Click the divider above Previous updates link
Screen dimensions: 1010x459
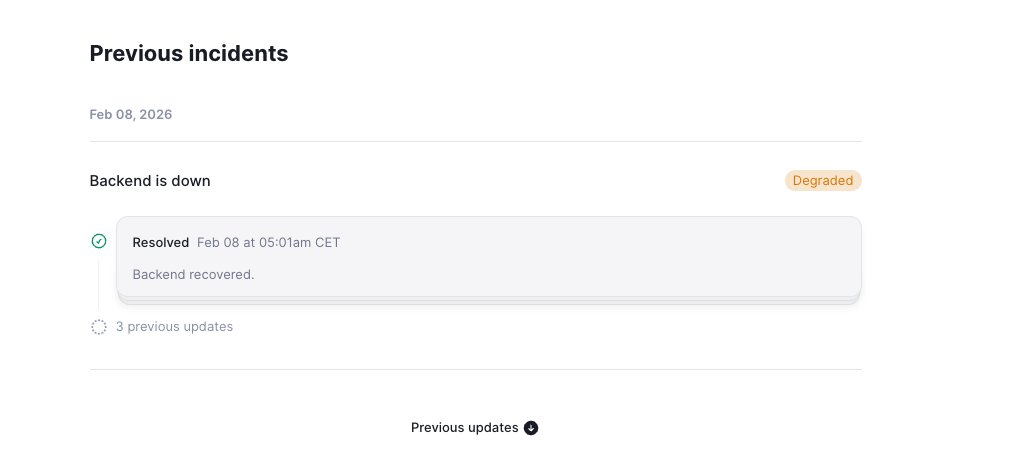tap(475, 370)
